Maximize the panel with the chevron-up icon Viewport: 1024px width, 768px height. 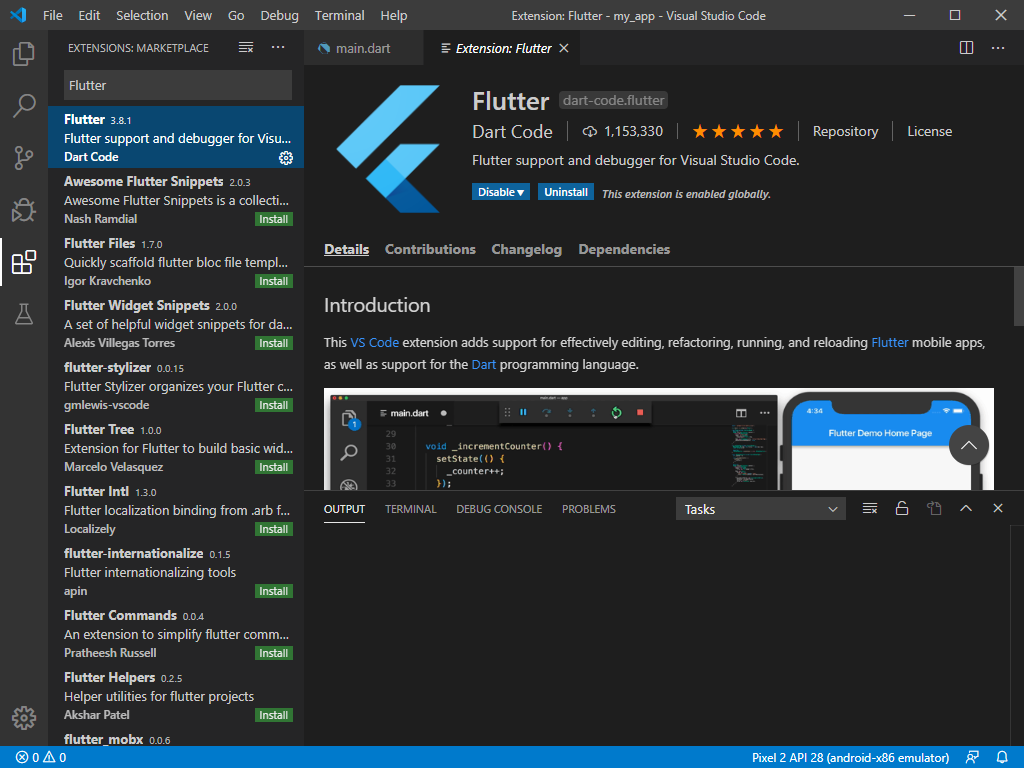[x=966, y=509]
